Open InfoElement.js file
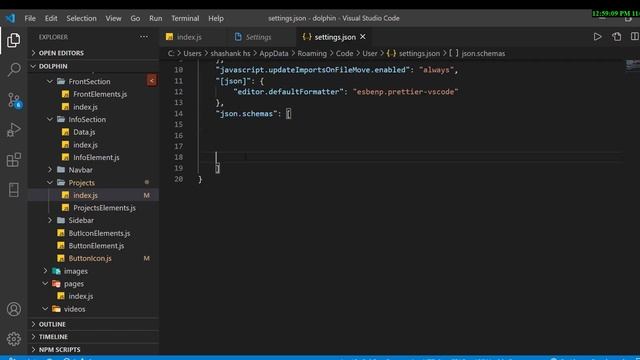Screen dimensions: 640x360 pos(96,158)
